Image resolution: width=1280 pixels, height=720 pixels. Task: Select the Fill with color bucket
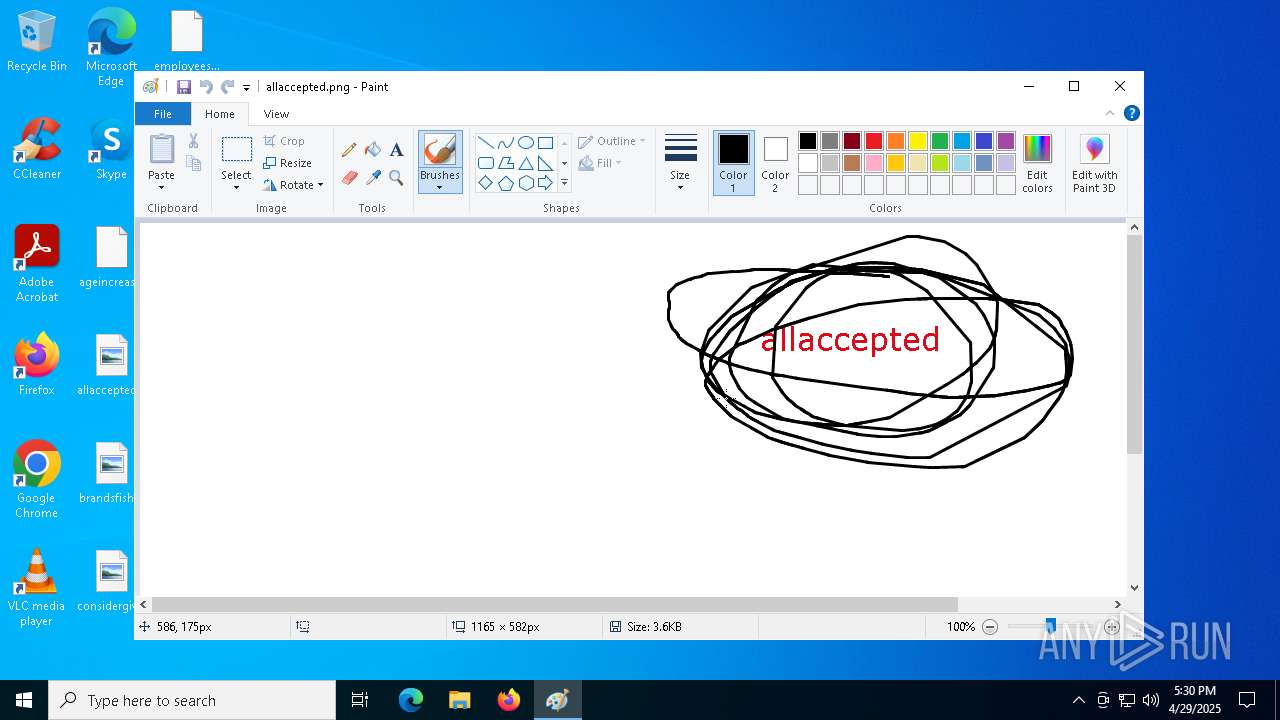(x=373, y=150)
